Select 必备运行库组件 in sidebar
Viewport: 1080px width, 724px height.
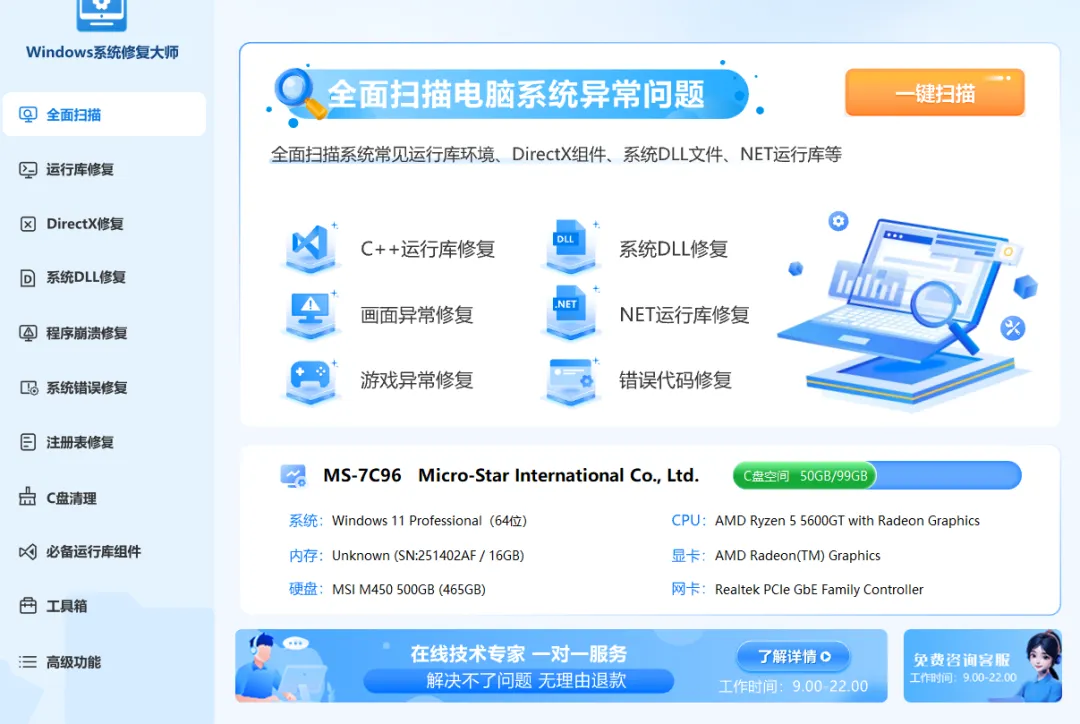[104, 552]
